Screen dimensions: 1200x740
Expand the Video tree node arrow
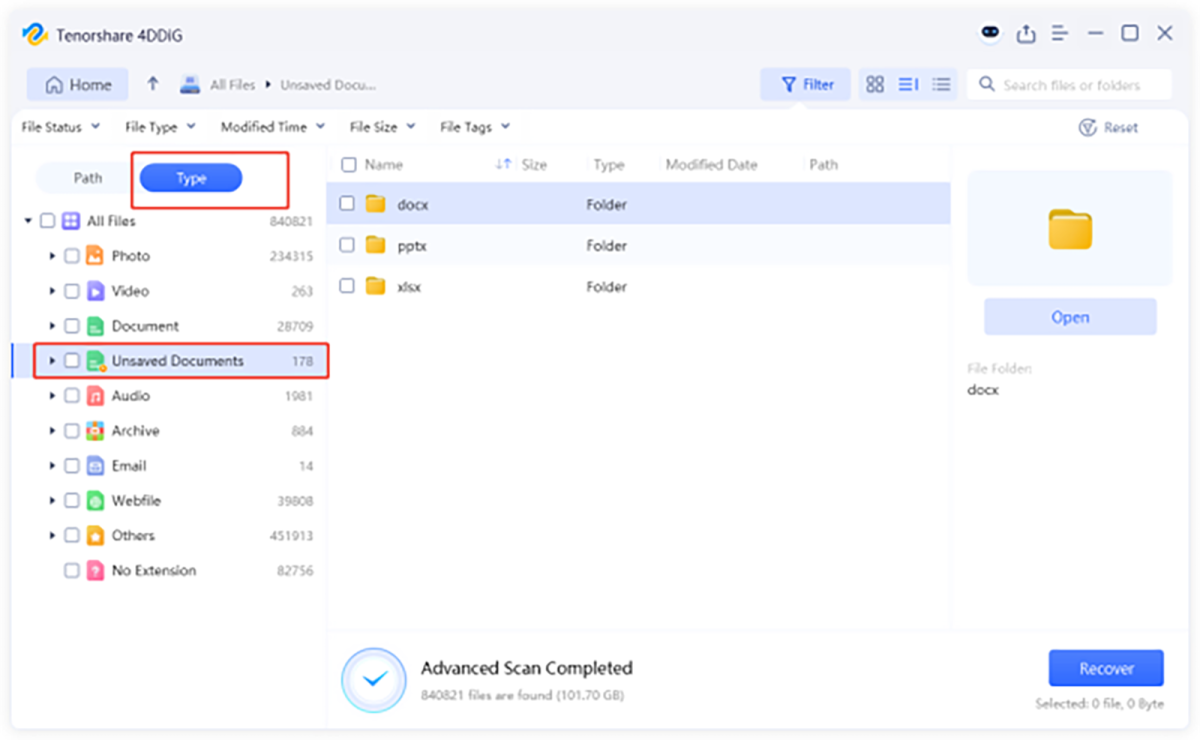(52, 291)
